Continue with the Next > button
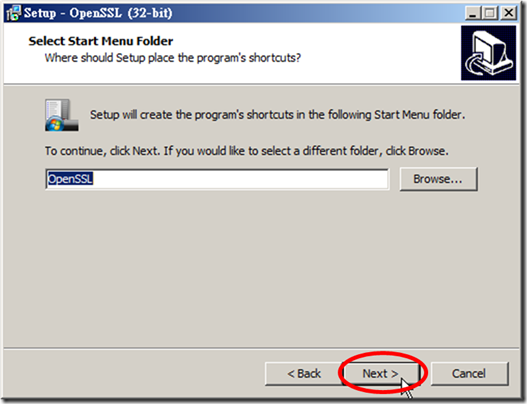527x404 pixels. point(380,373)
